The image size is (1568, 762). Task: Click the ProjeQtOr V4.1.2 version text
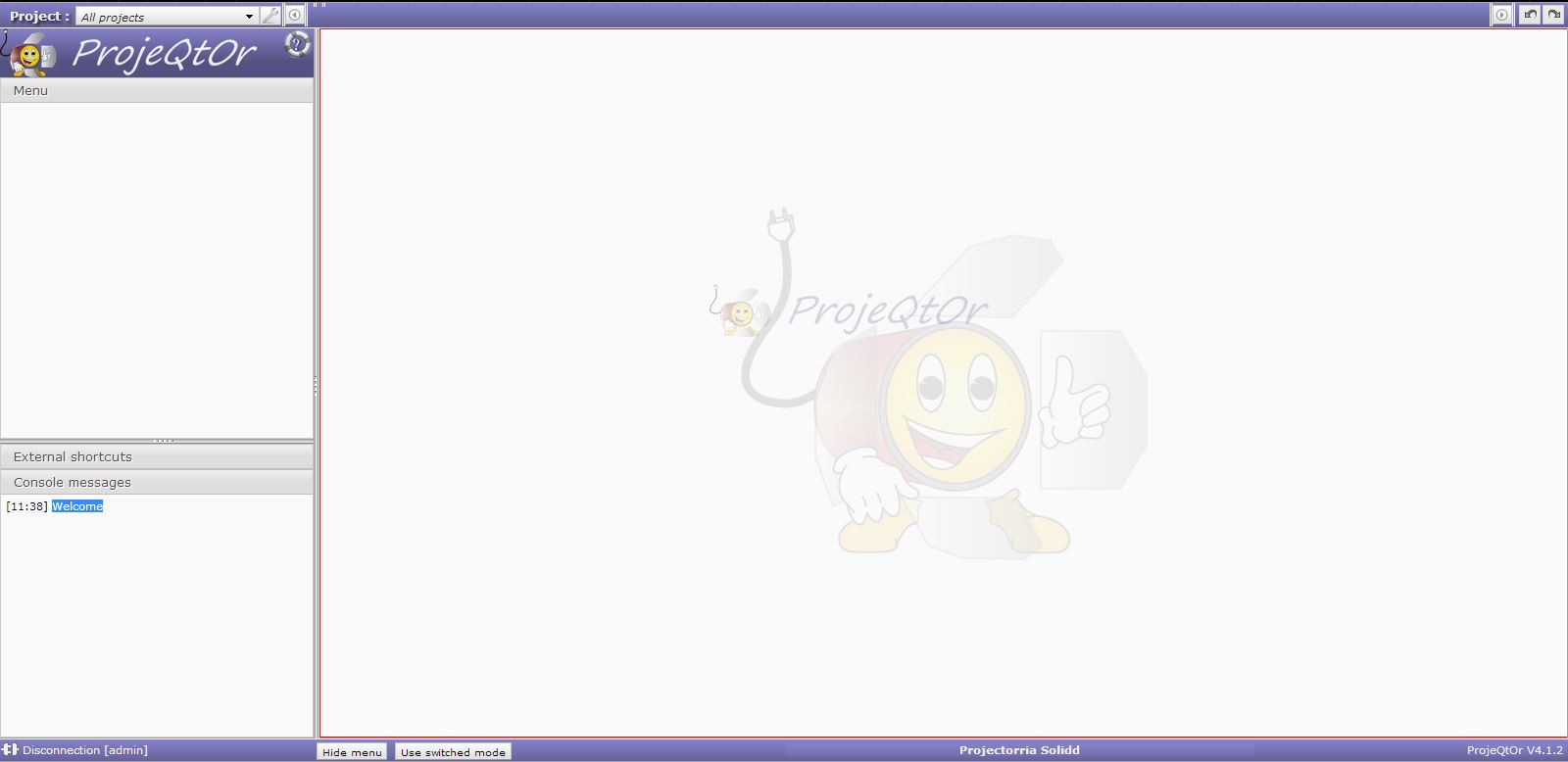click(1514, 750)
